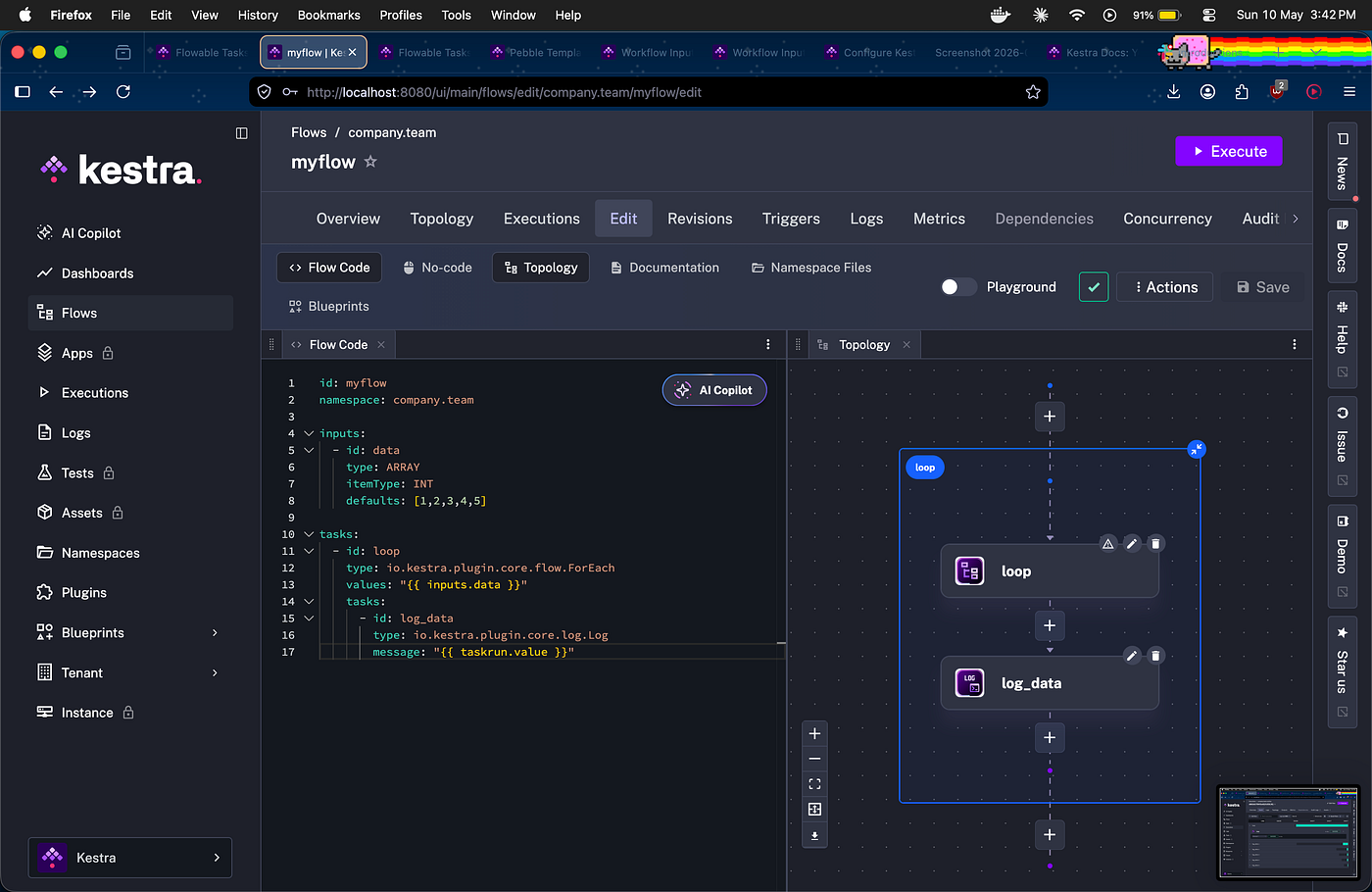Image resolution: width=1372 pixels, height=892 pixels.
Task: Edit the log_data task pencil icon
Action: tap(1132, 655)
